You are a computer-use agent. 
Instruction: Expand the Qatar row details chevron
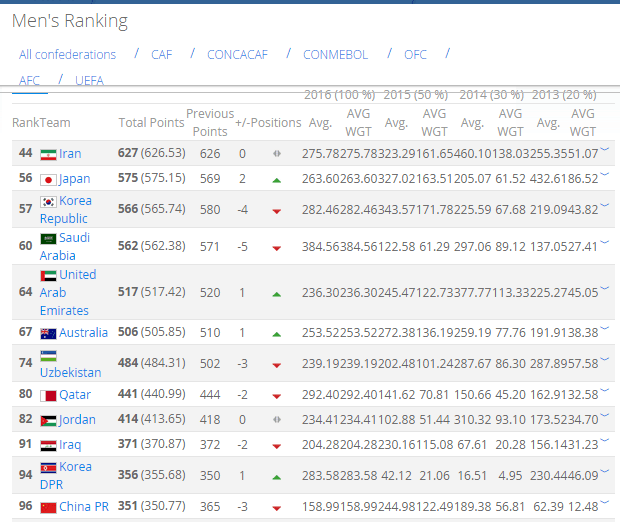tap(605, 391)
